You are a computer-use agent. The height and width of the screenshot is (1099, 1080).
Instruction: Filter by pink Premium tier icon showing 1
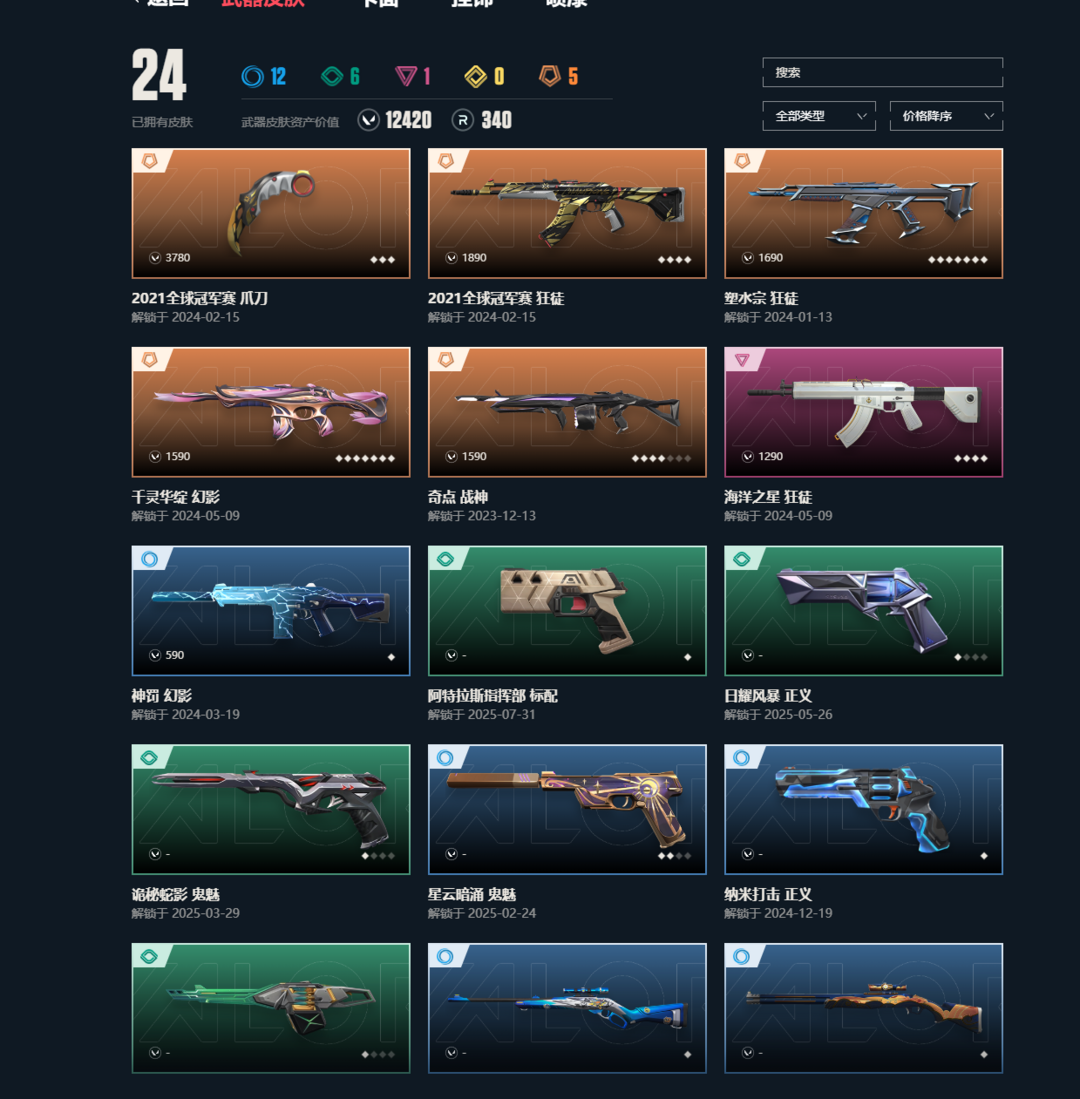tap(406, 76)
